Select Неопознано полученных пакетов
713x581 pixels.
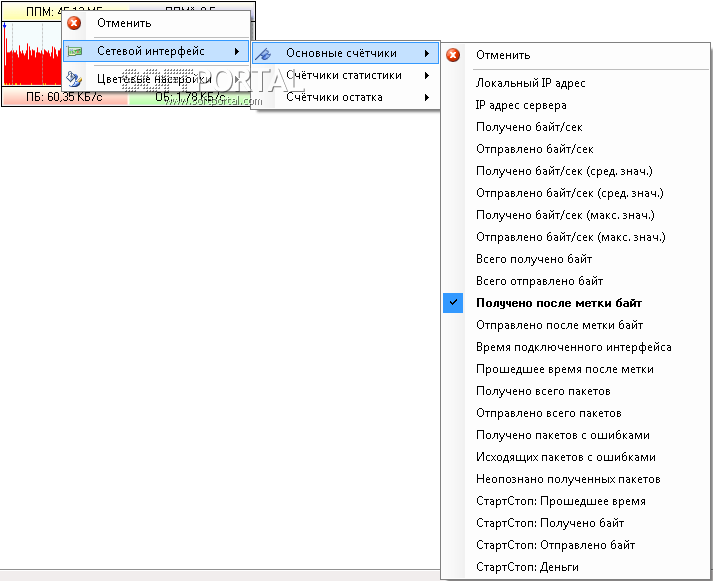click(576, 479)
